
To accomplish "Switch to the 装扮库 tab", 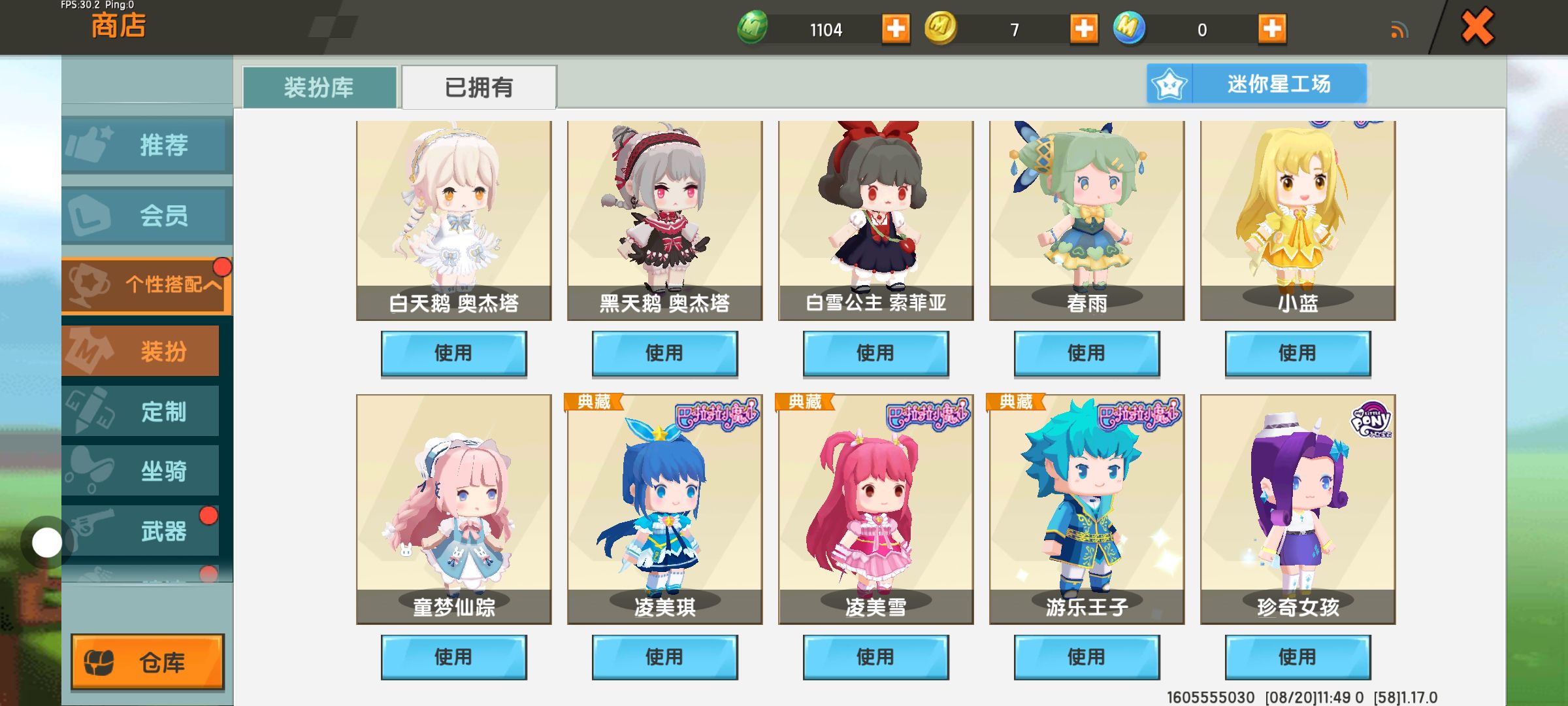I will 319,88.
